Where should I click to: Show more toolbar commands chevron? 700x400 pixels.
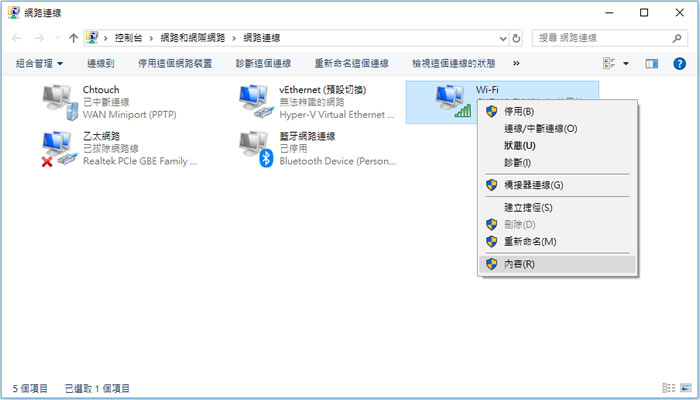pyautogui.click(x=516, y=63)
